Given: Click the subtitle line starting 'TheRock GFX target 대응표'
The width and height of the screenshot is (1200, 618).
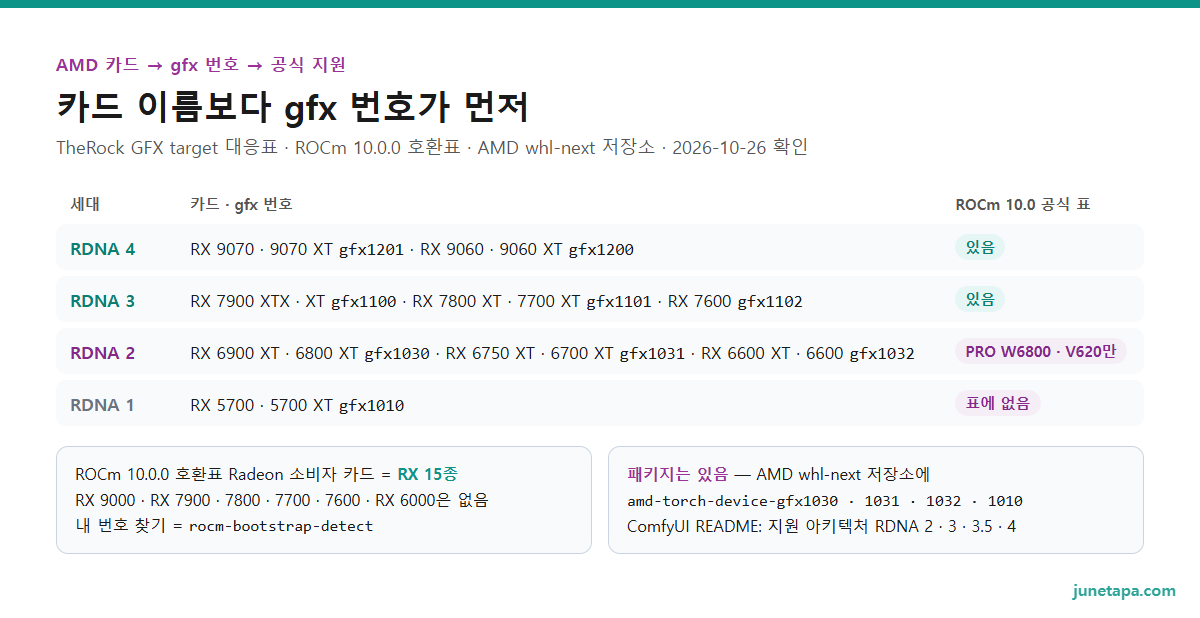Looking at the screenshot, I should [432, 148].
